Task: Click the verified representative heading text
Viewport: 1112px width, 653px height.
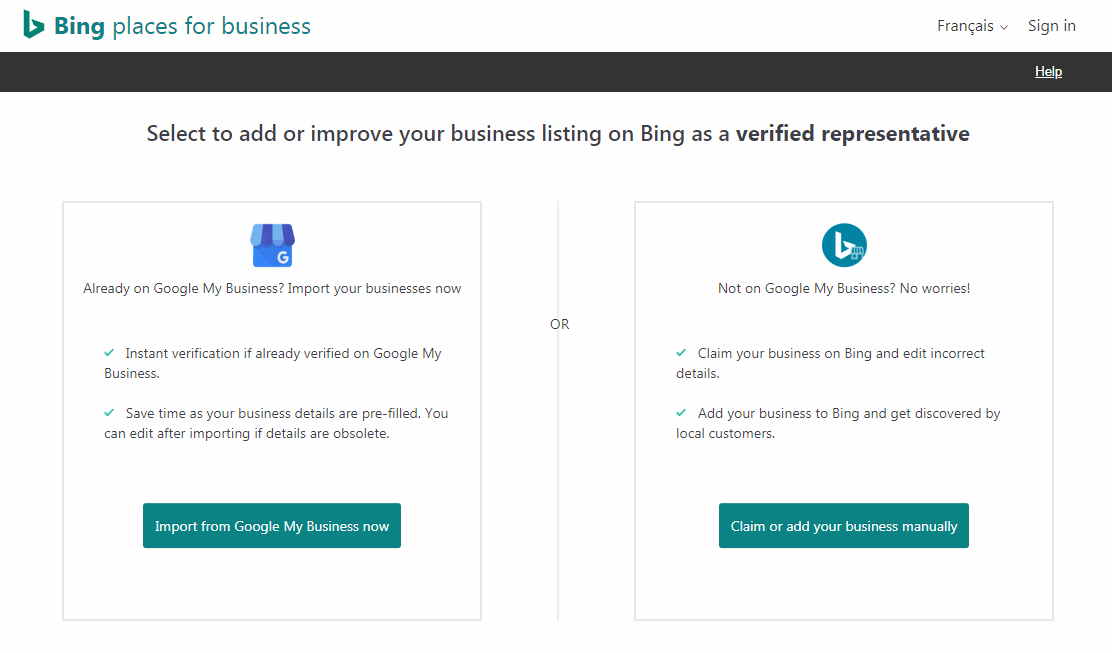Action: tap(852, 134)
